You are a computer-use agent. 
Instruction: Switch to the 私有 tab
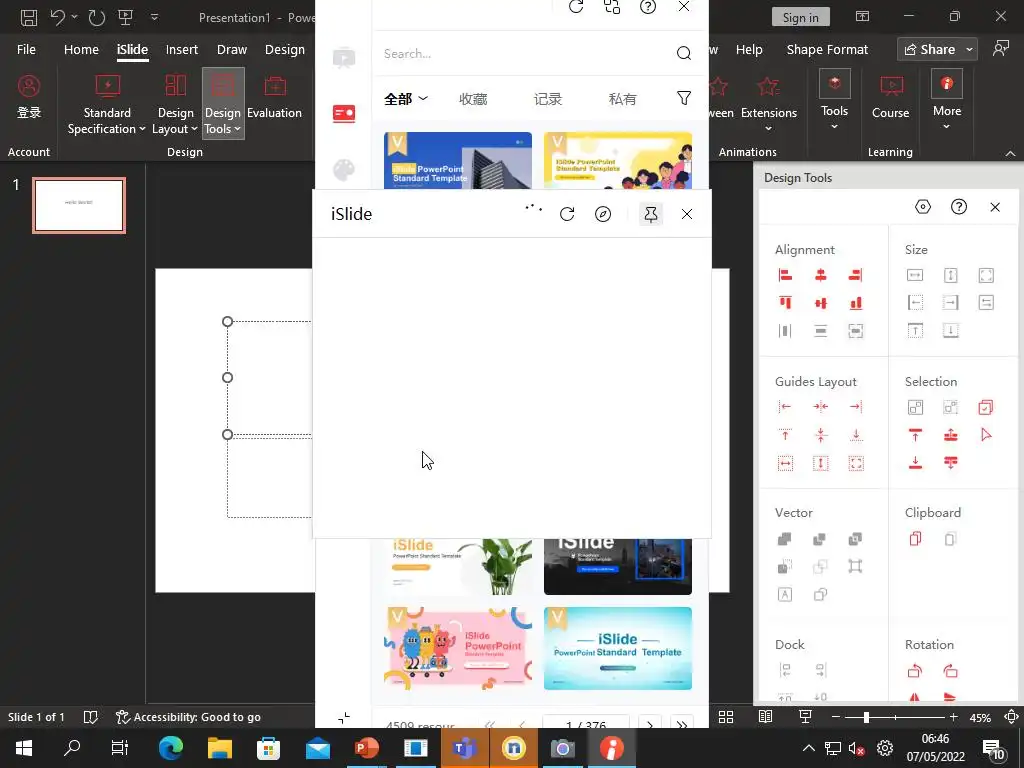point(622,99)
